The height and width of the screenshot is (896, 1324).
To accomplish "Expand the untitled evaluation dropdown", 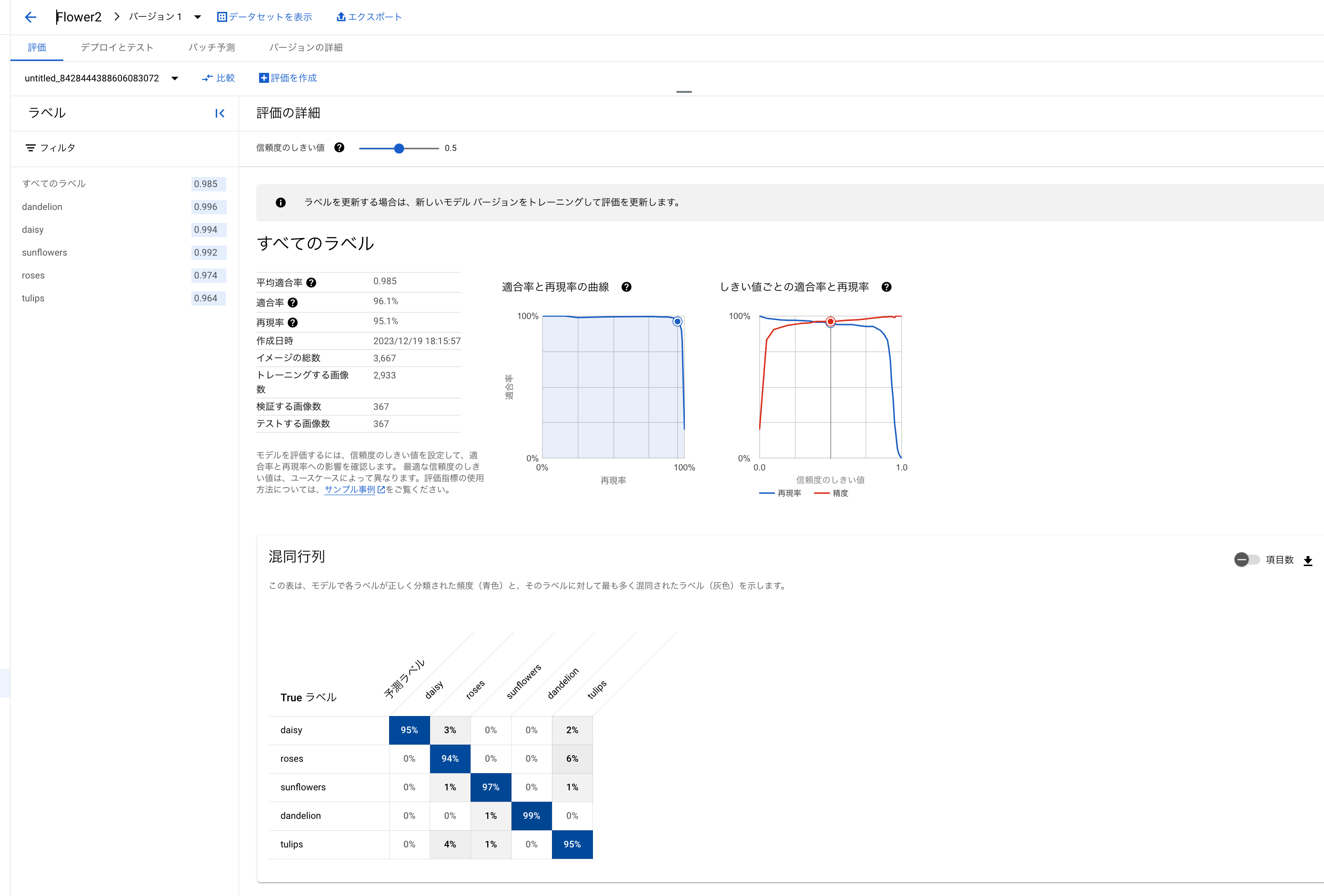I will [x=175, y=79].
